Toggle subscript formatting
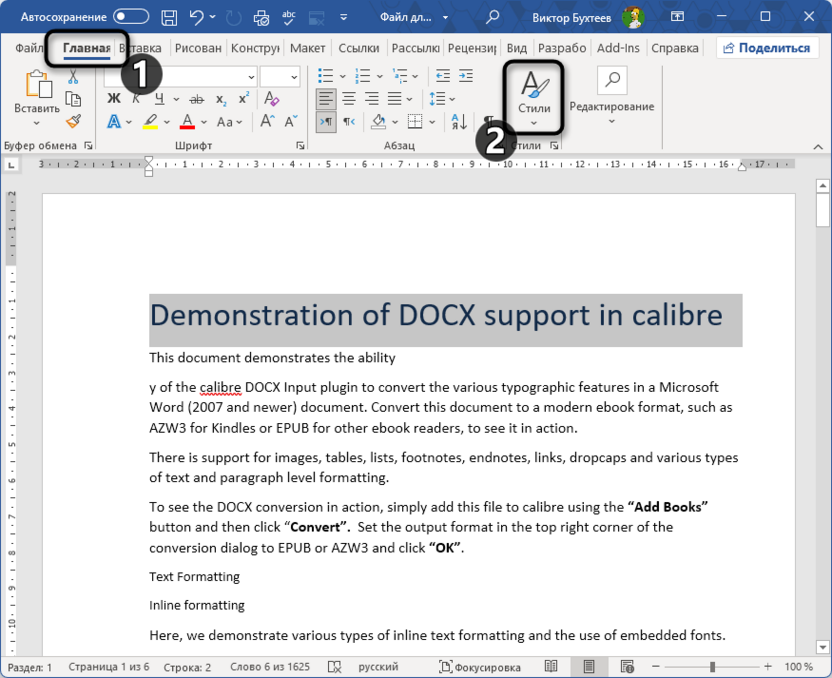Screen dimensions: 832x678 221,99
